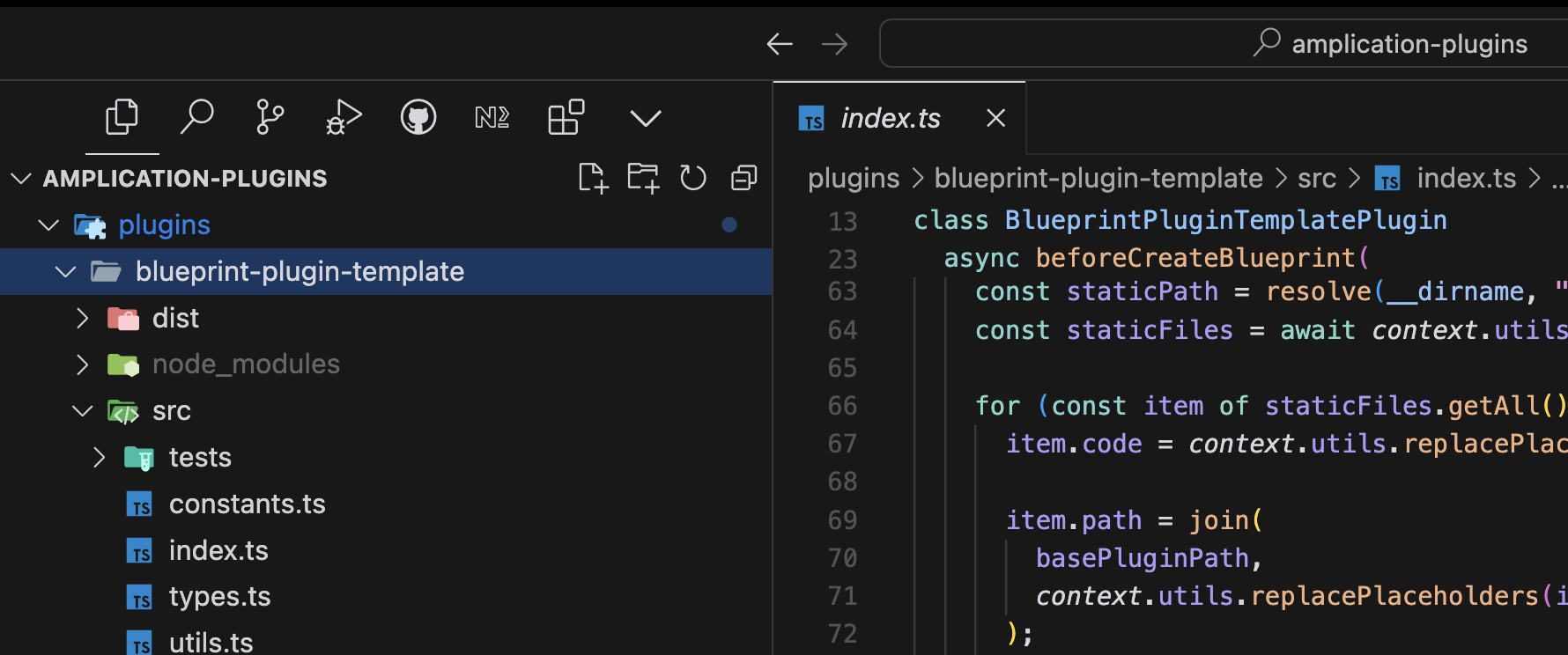Select the dist folder
Viewport: 1568px width, 655px height.
[x=386, y=318]
